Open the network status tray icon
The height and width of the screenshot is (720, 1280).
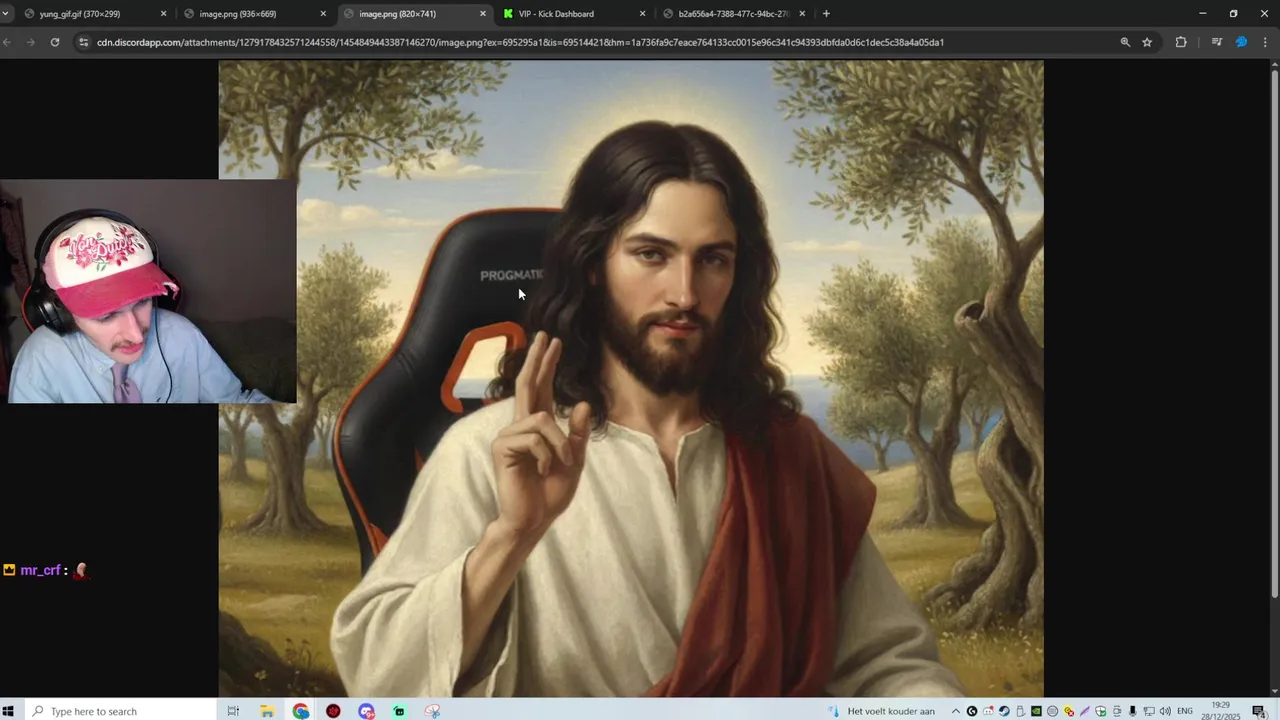(1149, 711)
